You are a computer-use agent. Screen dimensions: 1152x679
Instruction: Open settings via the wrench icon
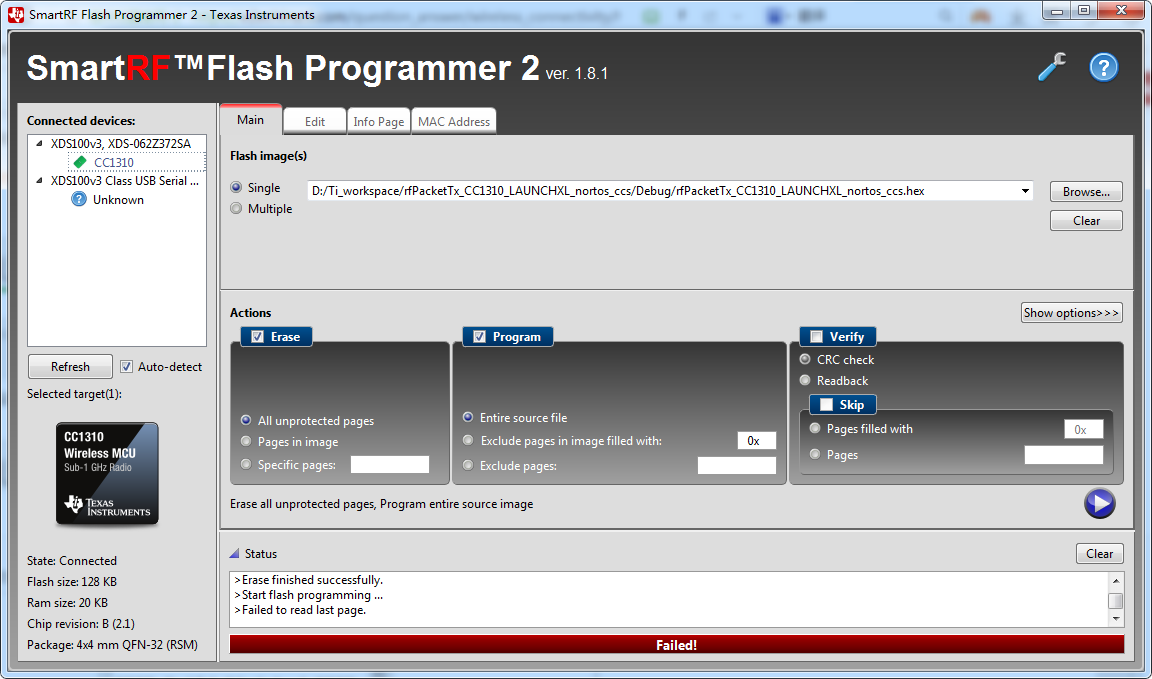pyautogui.click(x=1052, y=68)
